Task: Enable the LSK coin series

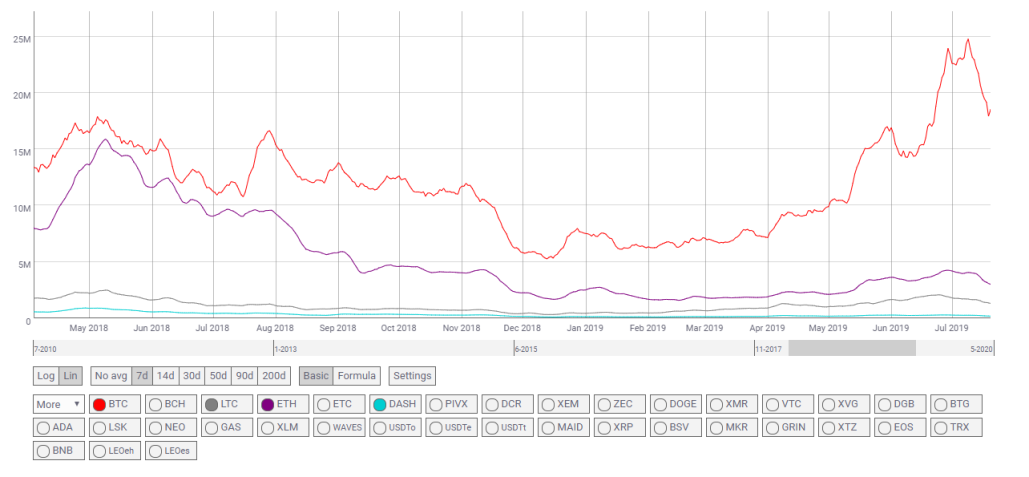Action: pos(113,428)
